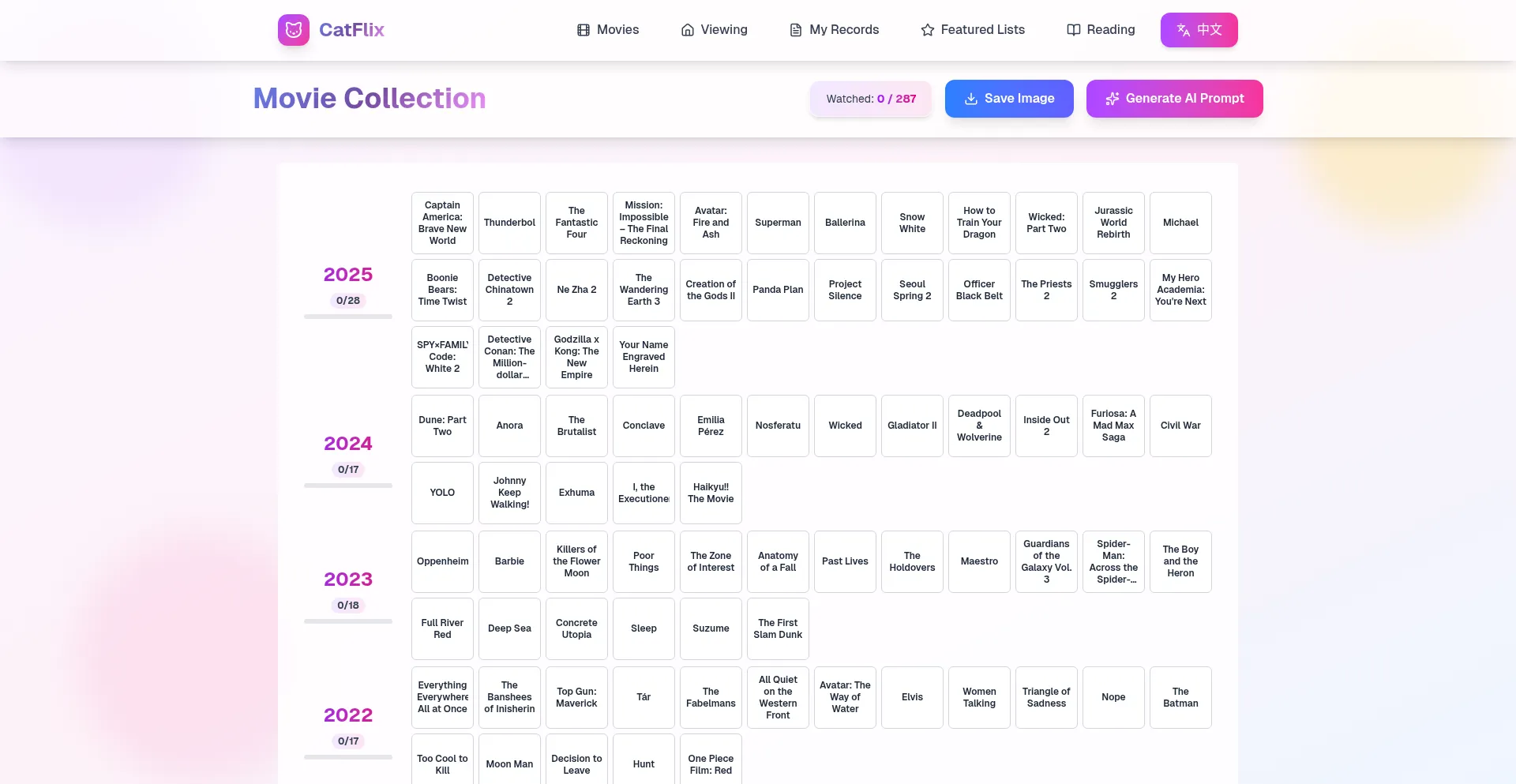1516x784 pixels.
Task: Mark Captain America: Brave New World as watched
Action: tap(442, 223)
